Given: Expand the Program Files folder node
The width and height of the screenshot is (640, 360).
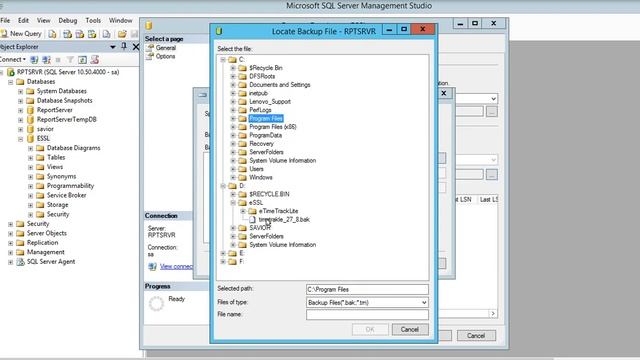Looking at the screenshot, I should tap(233, 119).
